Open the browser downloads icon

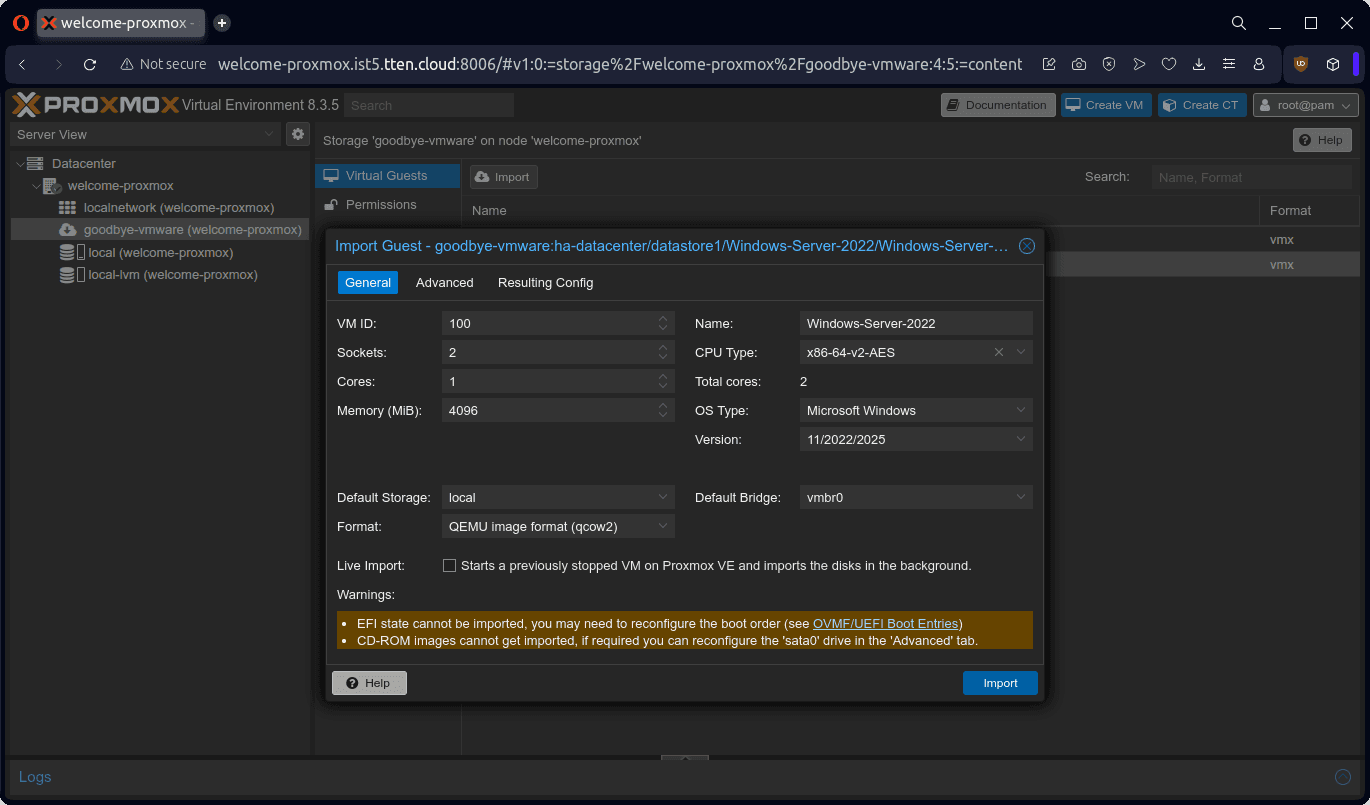click(1199, 64)
